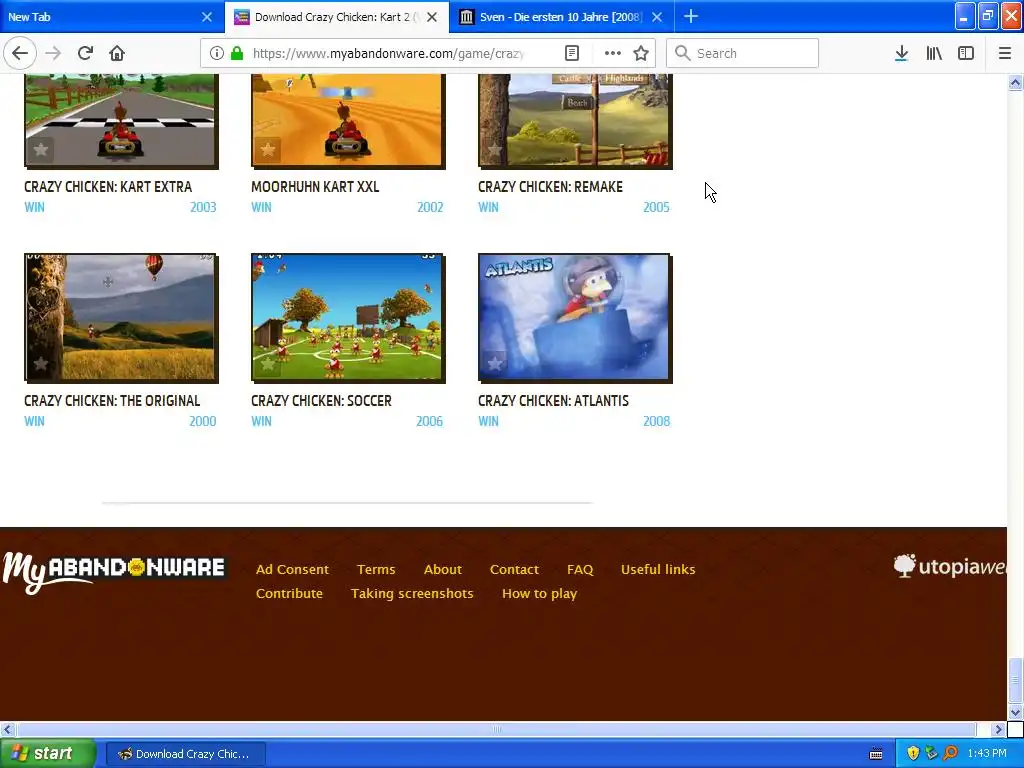Open the FAQ footer link

pos(580,569)
